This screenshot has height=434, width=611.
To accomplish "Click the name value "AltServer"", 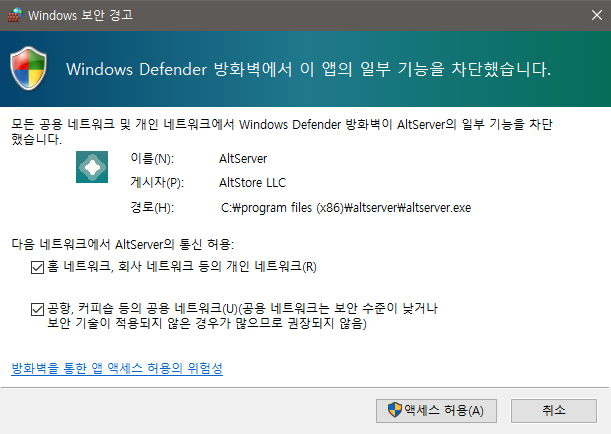I will pos(243,159).
